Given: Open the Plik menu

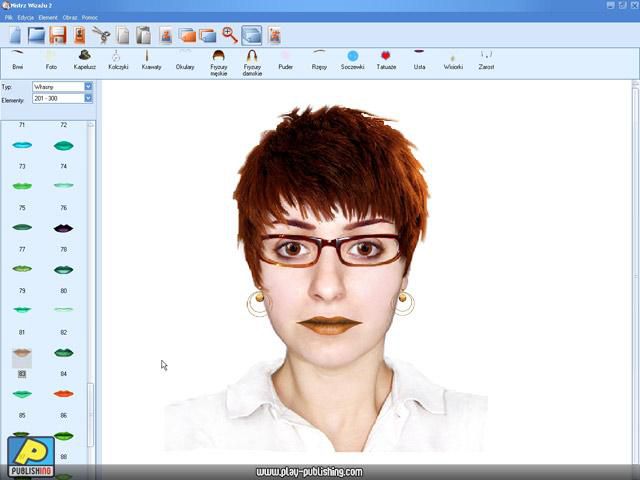Looking at the screenshot, I should tap(9, 17).
